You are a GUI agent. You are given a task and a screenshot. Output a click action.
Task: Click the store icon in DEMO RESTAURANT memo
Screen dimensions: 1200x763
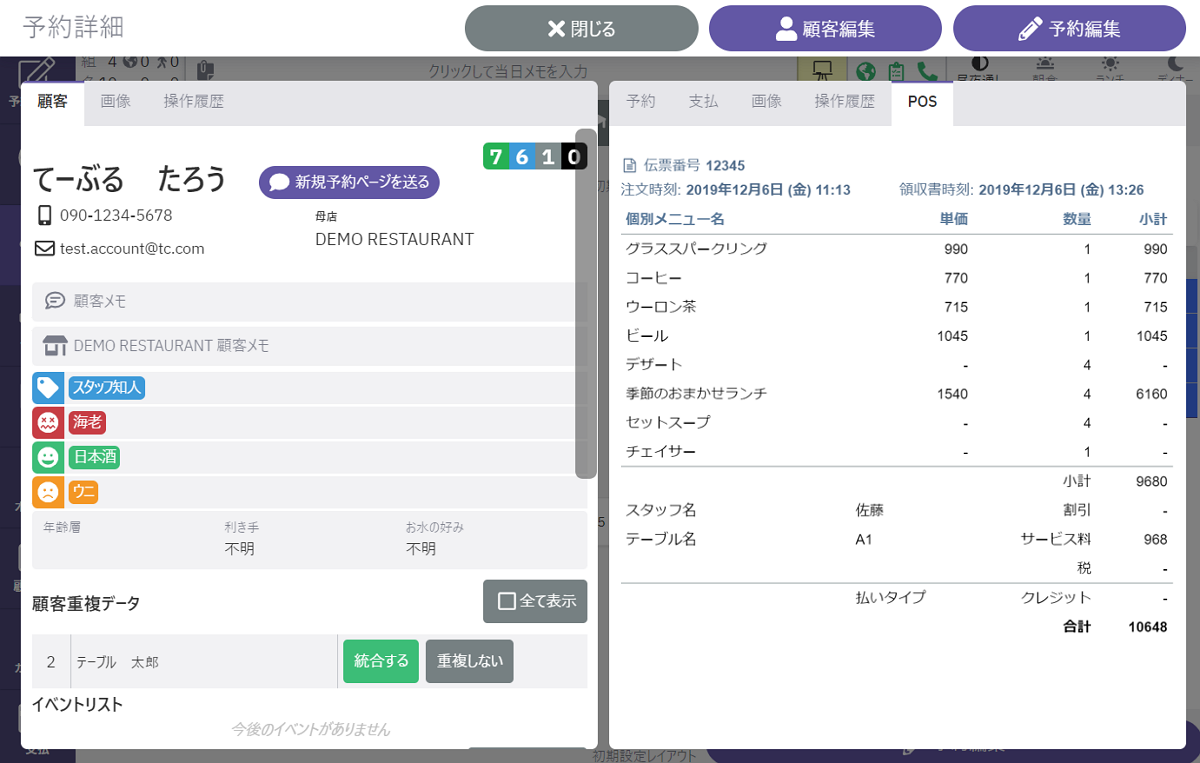point(54,346)
